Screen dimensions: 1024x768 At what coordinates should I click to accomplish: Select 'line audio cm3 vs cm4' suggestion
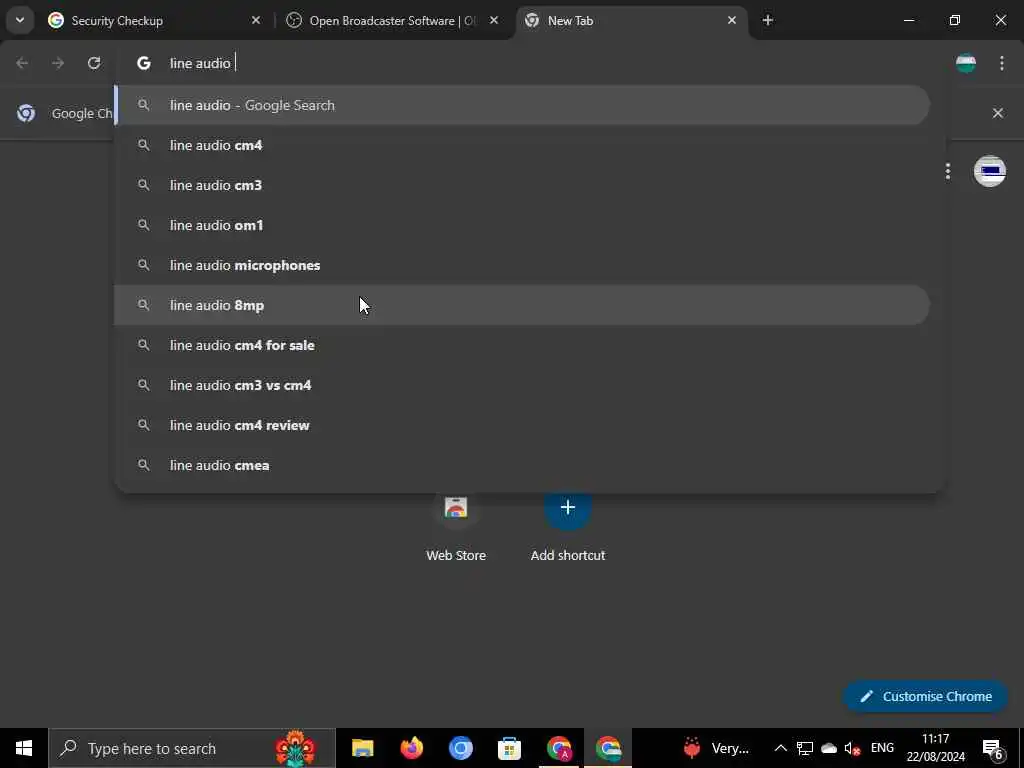tap(522, 385)
